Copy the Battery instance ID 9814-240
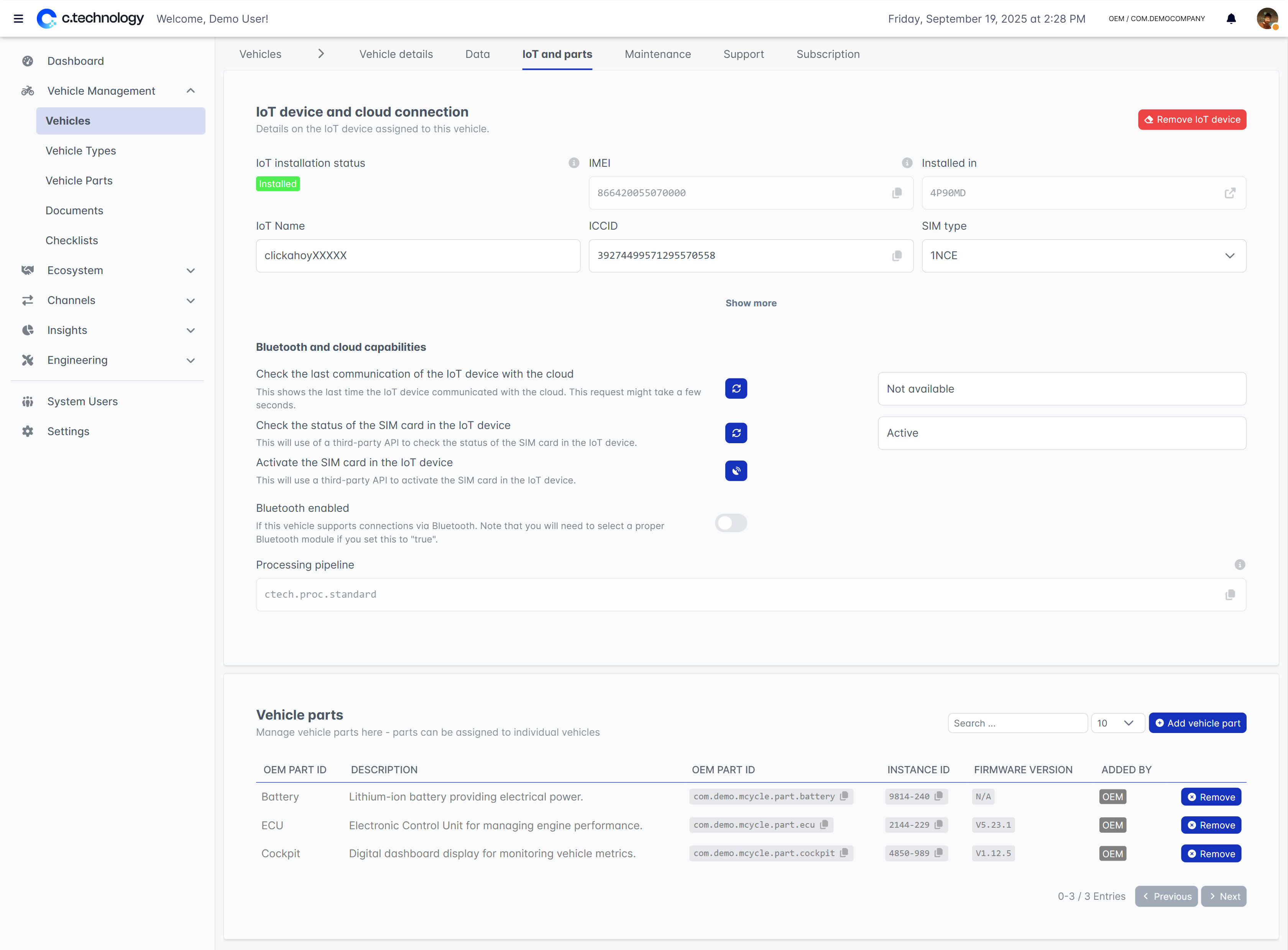The image size is (1288, 950). (x=938, y=797)
